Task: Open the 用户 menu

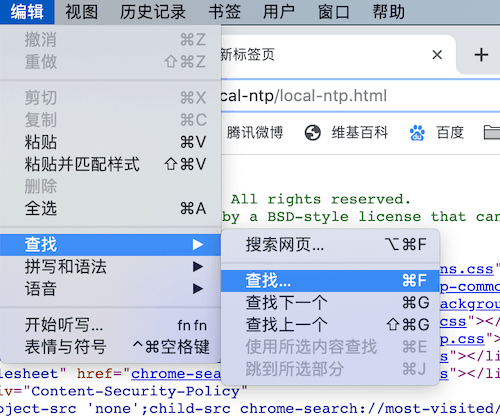Action: pyautogui.click(x=279, y=12)
